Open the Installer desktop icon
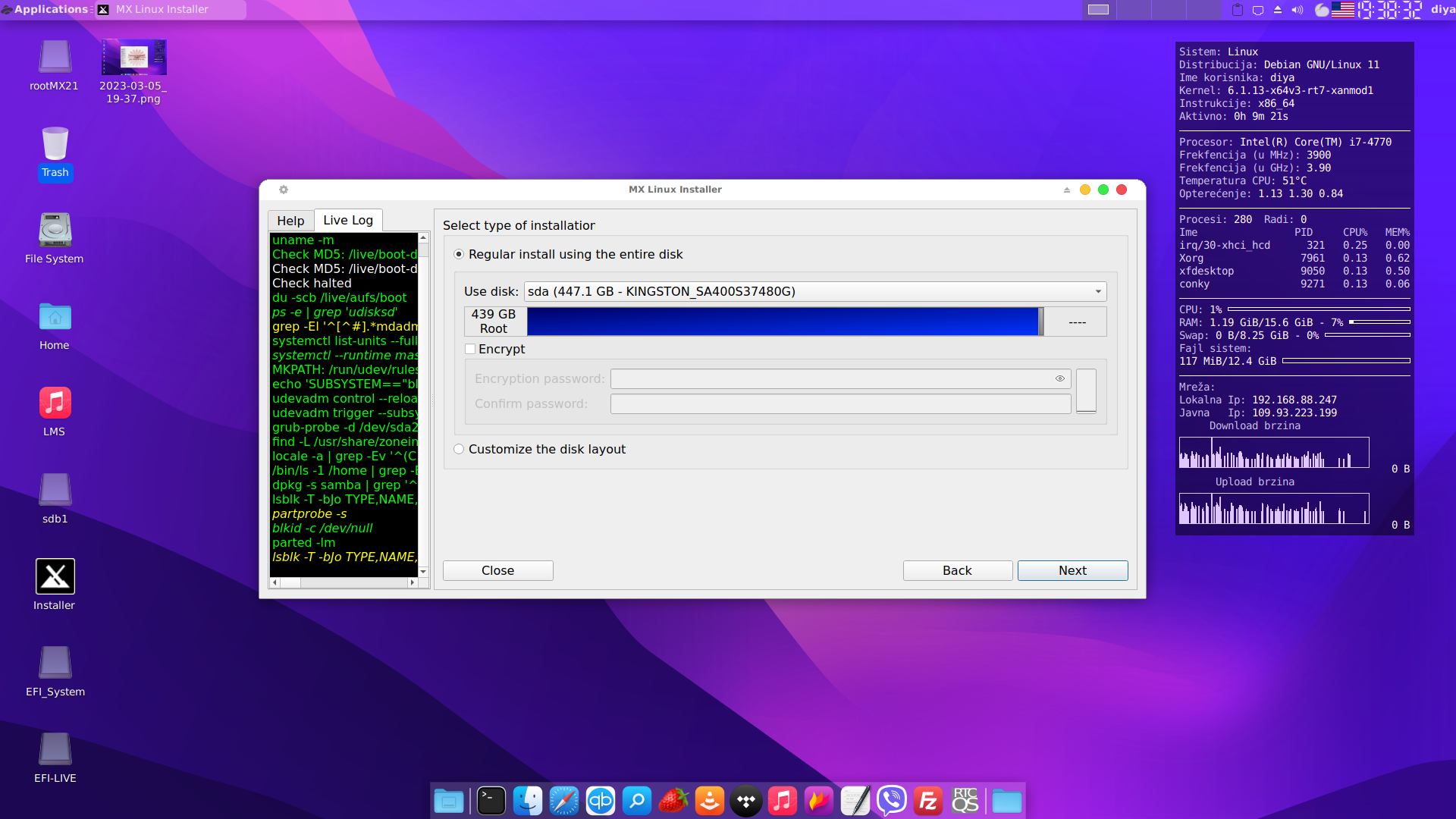The width and height of the screenshot is (1456, 819). [55, 577]
